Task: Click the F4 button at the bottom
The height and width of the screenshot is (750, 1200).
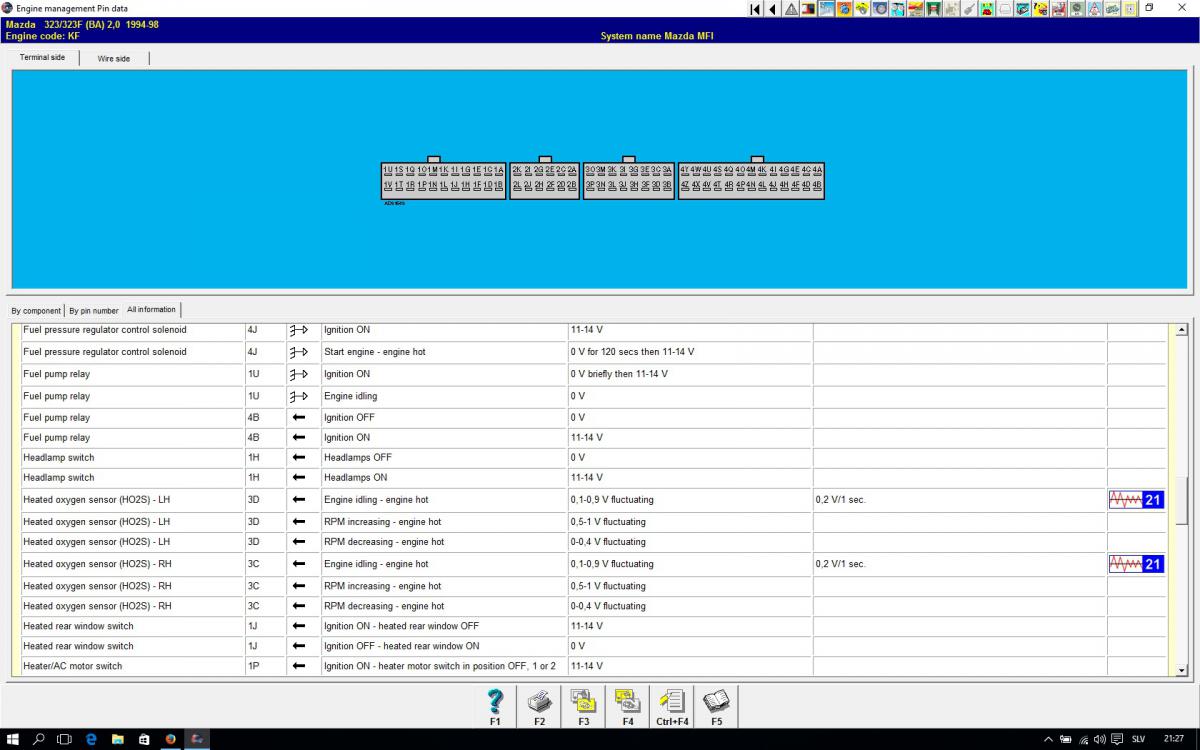Action: [627, 706]
